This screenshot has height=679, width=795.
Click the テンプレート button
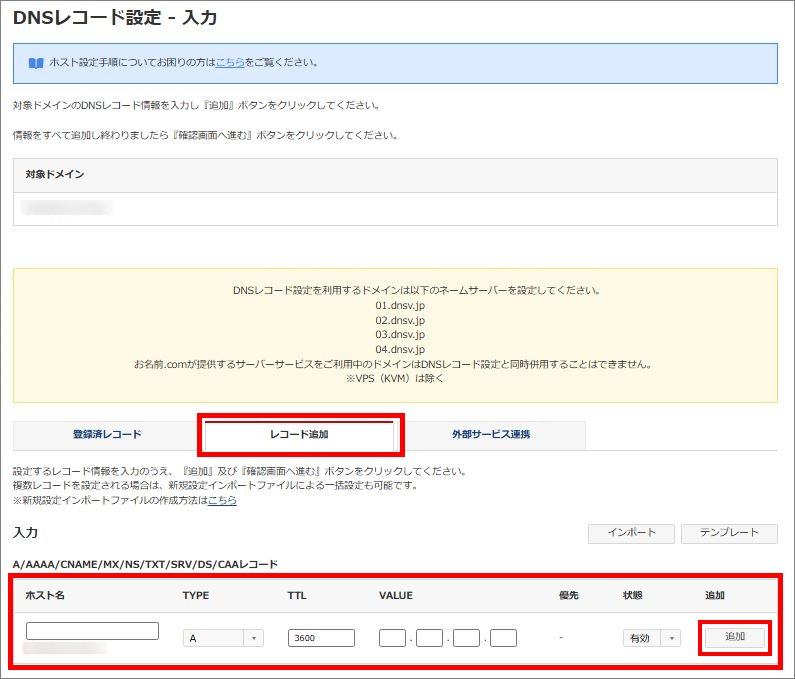click(x=729, y=533)
